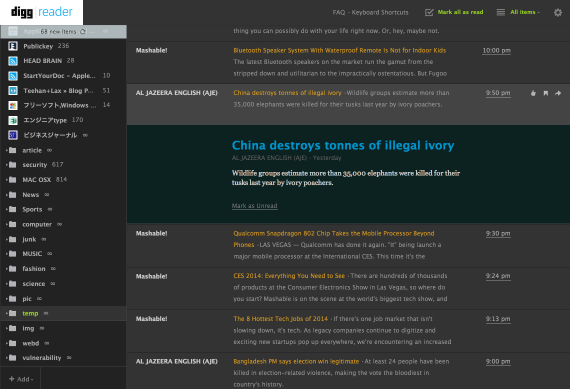Screen dimensions: 570x389
Task: Click the StartYourDoc RSS icon
Action: click(x=13, y=76)
